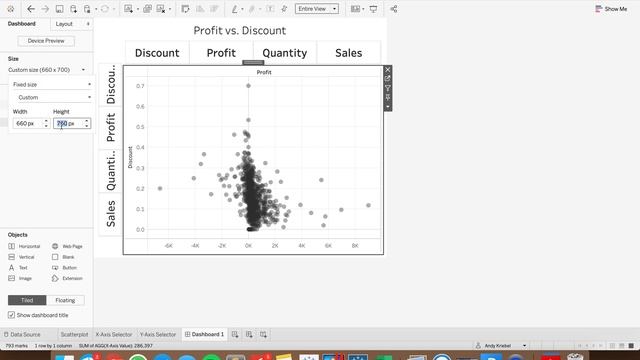This screenshot has height=360, width=640.
Task: Undo with the back arrow
Action: pos(31,9)
